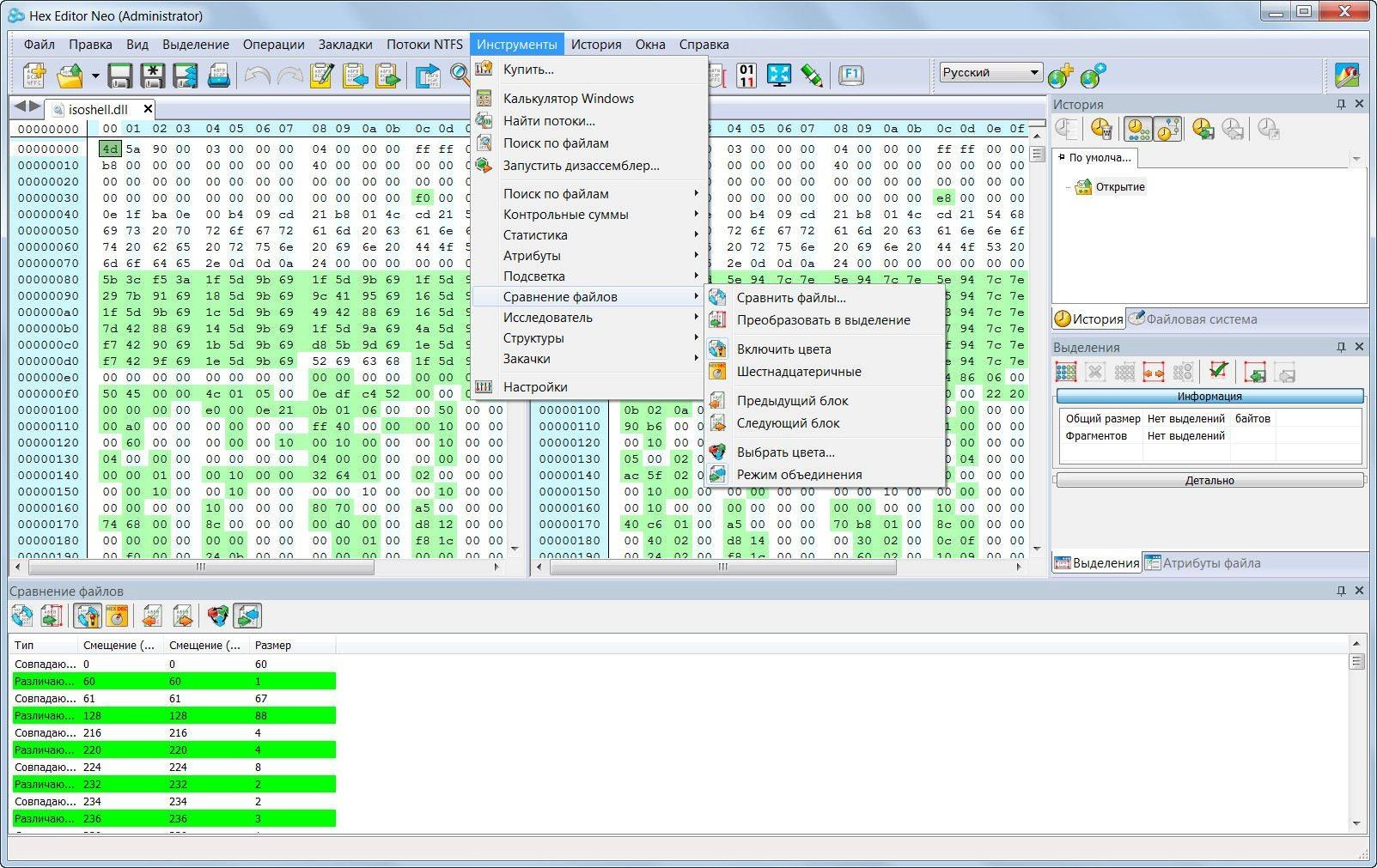The height and width of the screenshot is (868, 1377).
Task: Close the isoshell.dll tab
Action: click(x=148, y=108)
